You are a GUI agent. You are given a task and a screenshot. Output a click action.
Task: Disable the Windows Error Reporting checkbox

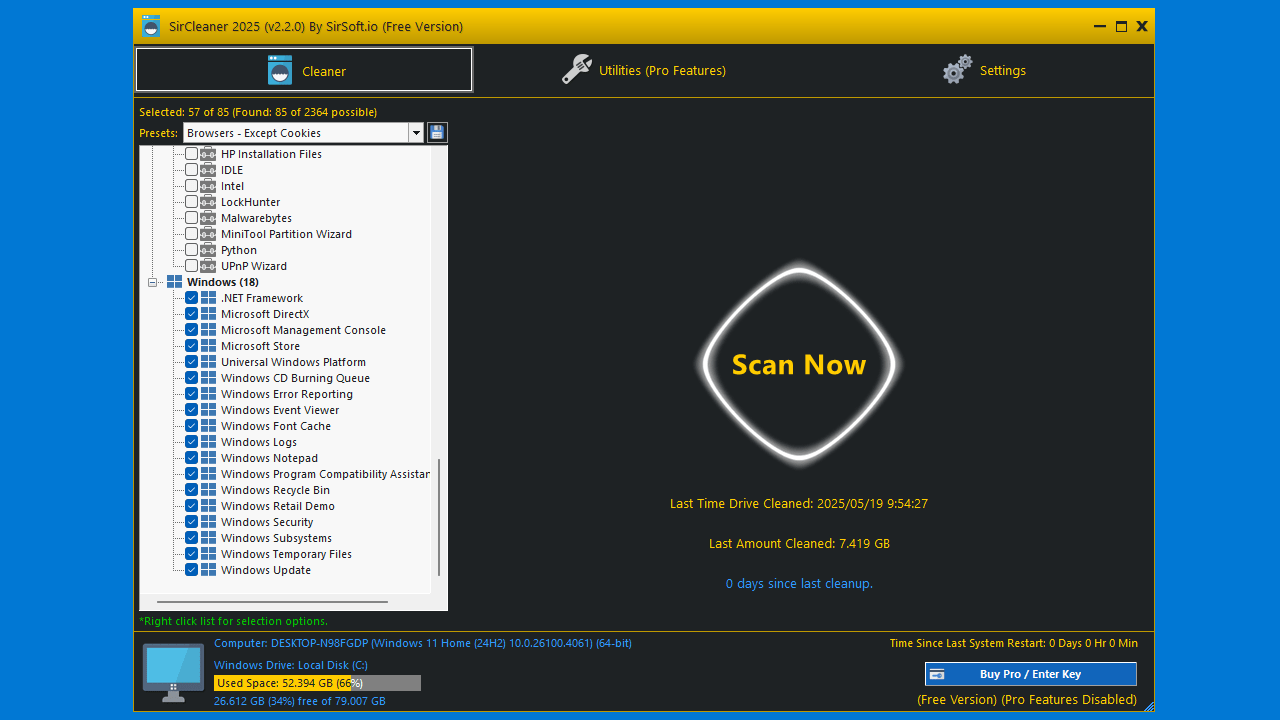(x=192, y=394)
